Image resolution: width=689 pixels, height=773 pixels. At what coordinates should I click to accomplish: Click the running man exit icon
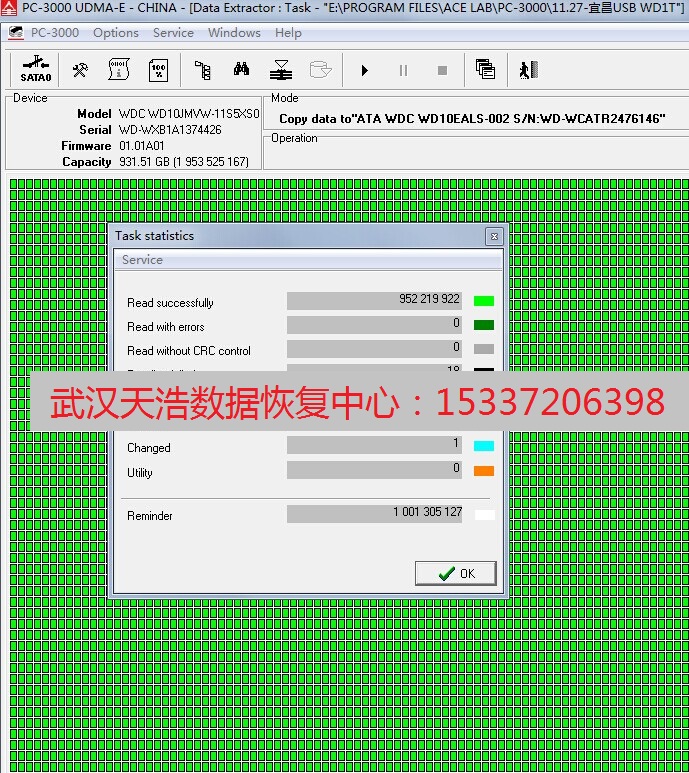[x=528, y=70]
